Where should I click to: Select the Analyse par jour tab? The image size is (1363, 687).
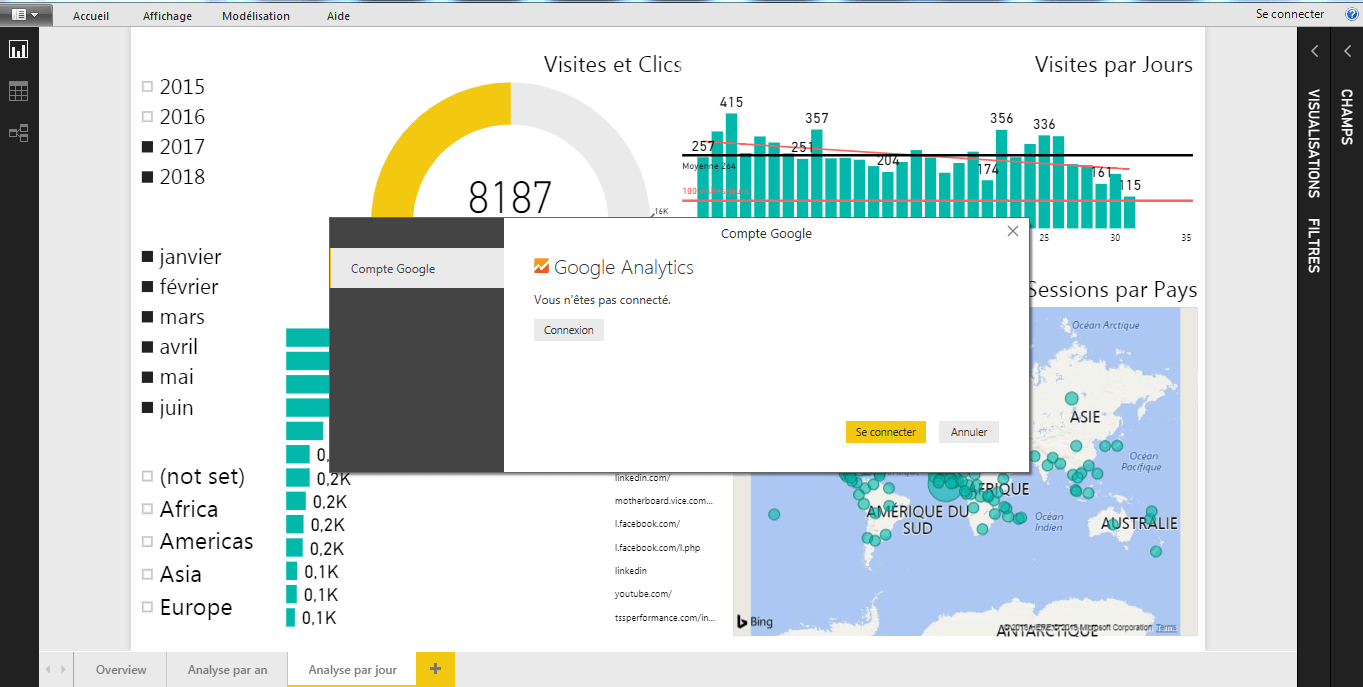pyautogui.click(x=353, y=670)
